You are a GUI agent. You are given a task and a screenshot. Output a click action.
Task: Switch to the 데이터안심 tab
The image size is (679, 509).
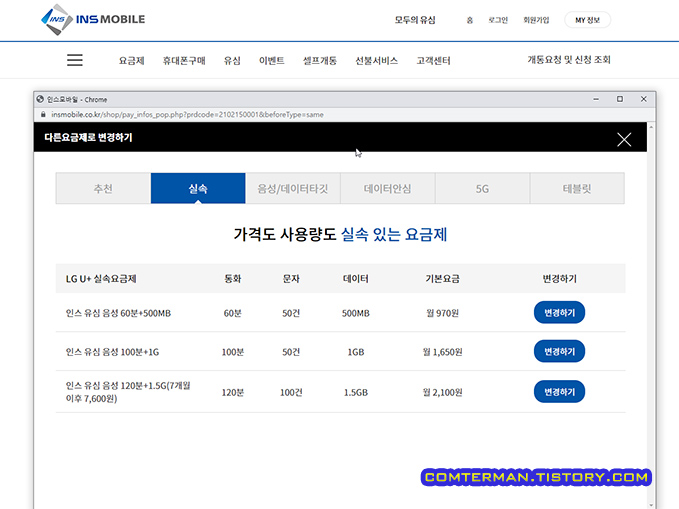(x=388, y=188)
